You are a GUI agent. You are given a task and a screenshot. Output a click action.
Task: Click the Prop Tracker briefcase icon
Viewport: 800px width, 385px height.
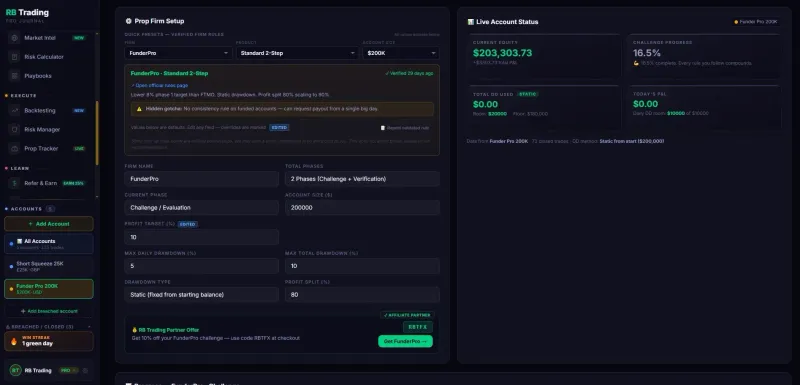point(15,149)
